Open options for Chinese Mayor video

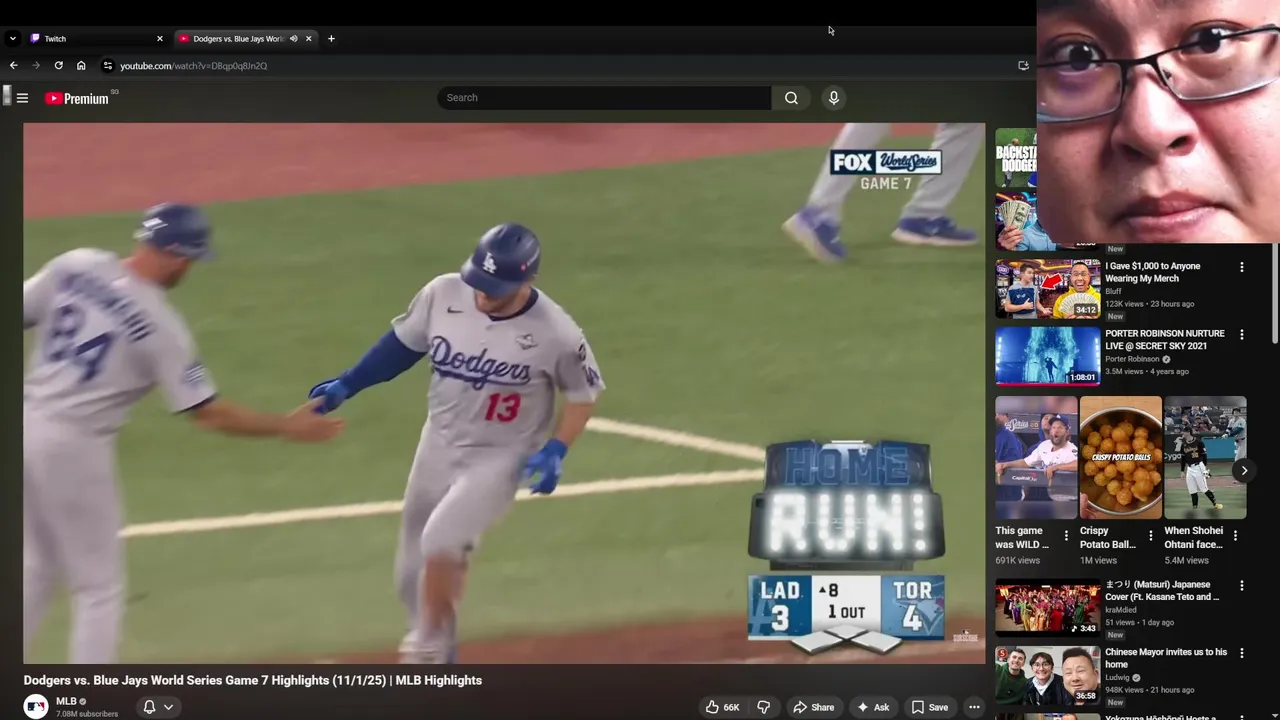coord(1242,653)
